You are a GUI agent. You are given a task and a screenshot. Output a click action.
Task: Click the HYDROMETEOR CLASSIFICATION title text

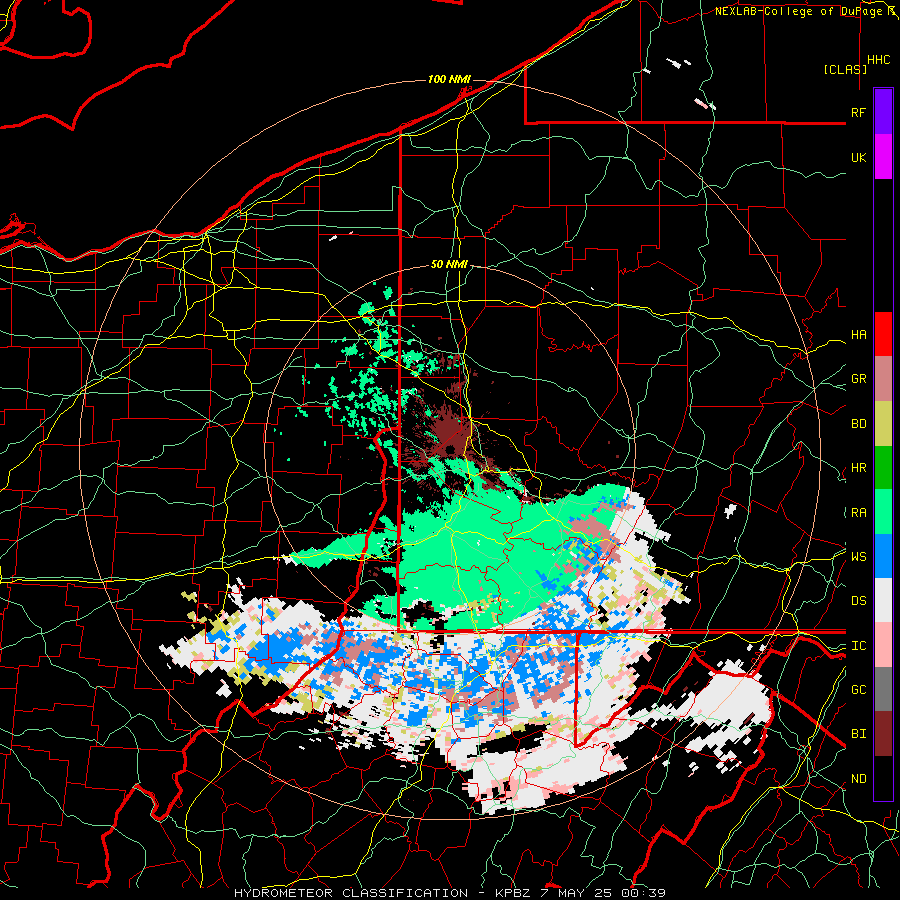pos(351,893)
